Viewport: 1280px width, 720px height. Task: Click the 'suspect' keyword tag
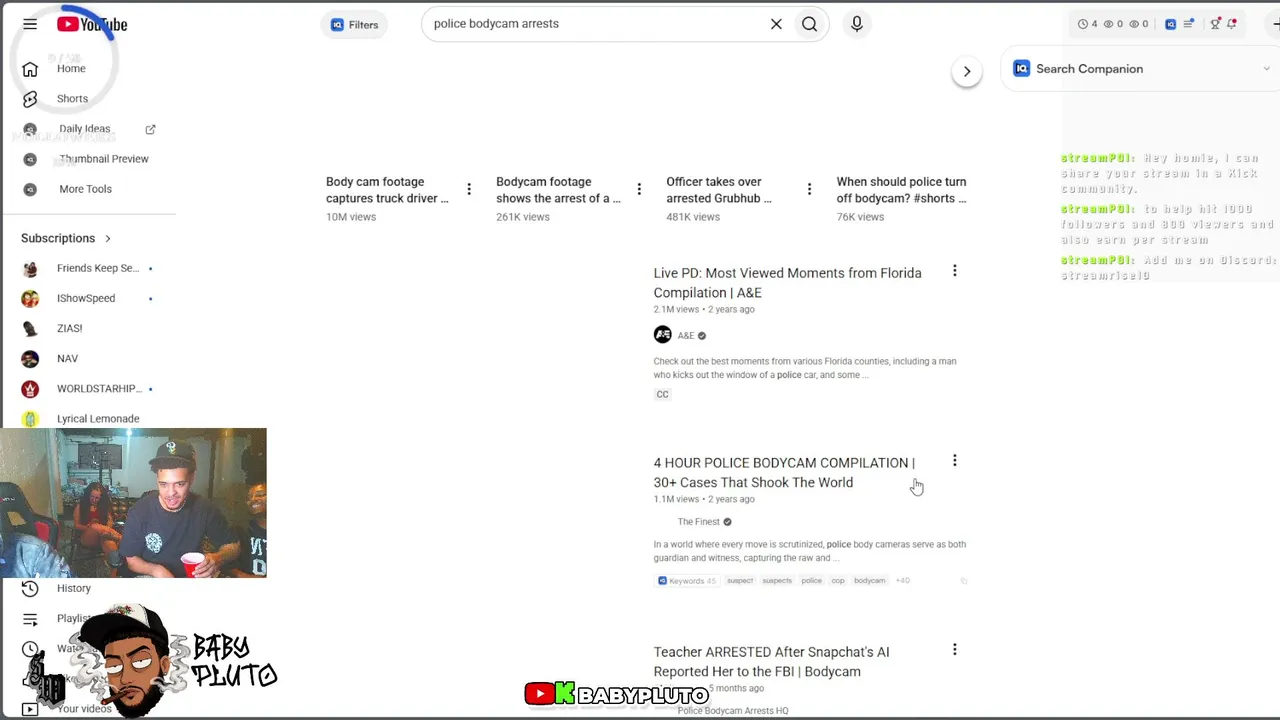pyautogui.click(x=740, y=581)
